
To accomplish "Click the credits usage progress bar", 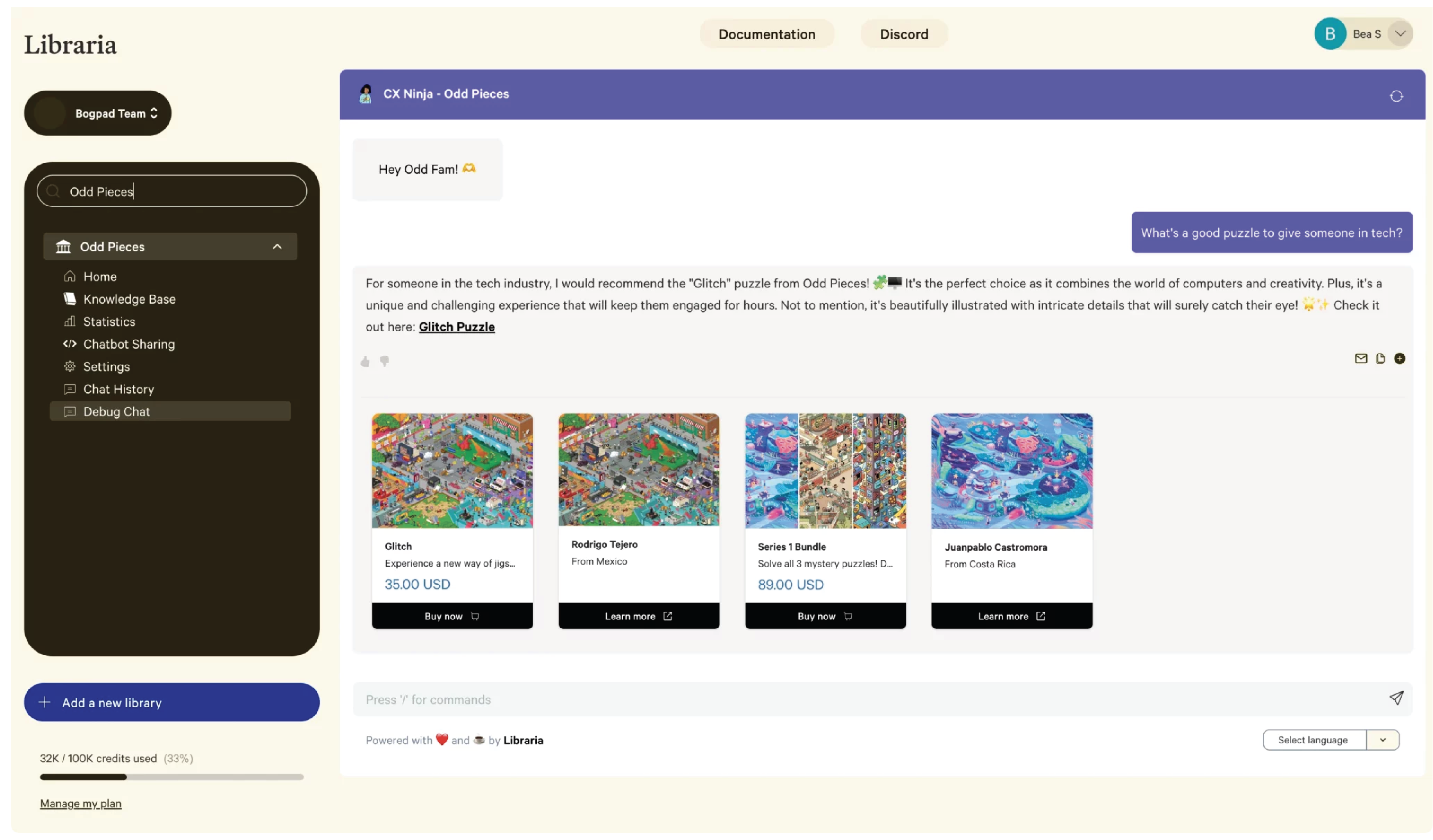I will 171,777.
